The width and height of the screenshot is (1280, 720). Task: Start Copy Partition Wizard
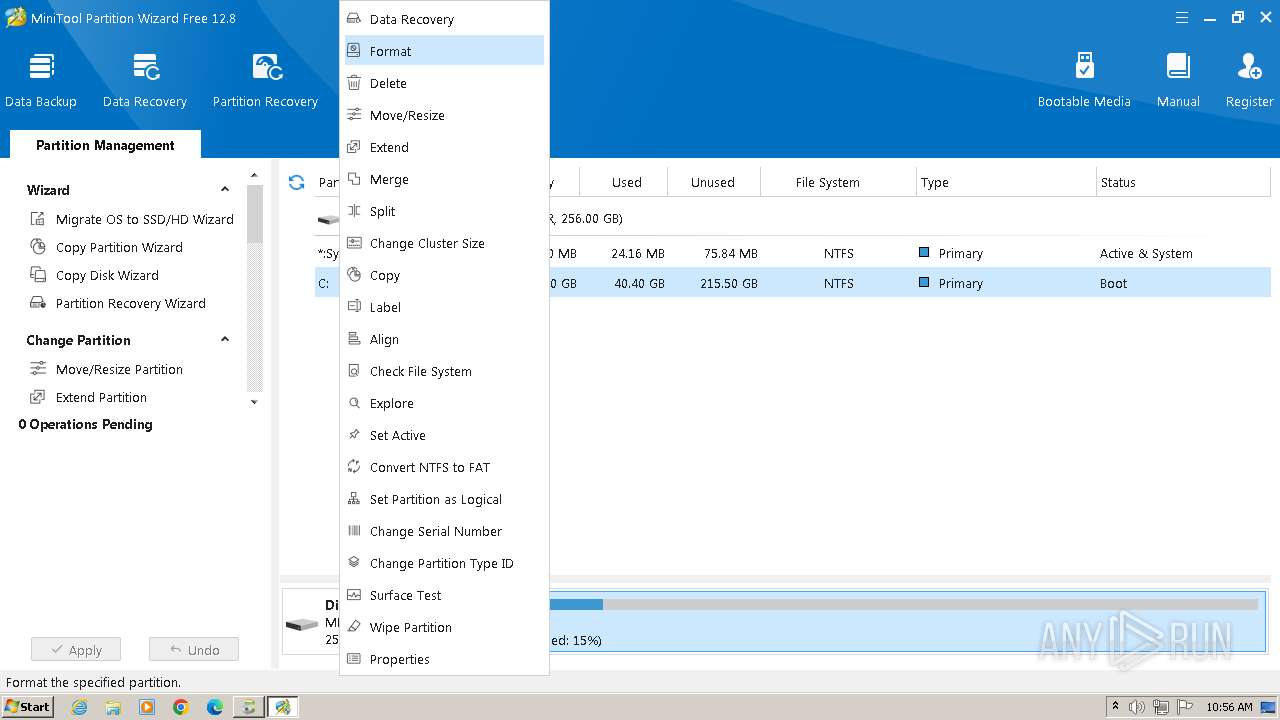(x=106, y=247)
